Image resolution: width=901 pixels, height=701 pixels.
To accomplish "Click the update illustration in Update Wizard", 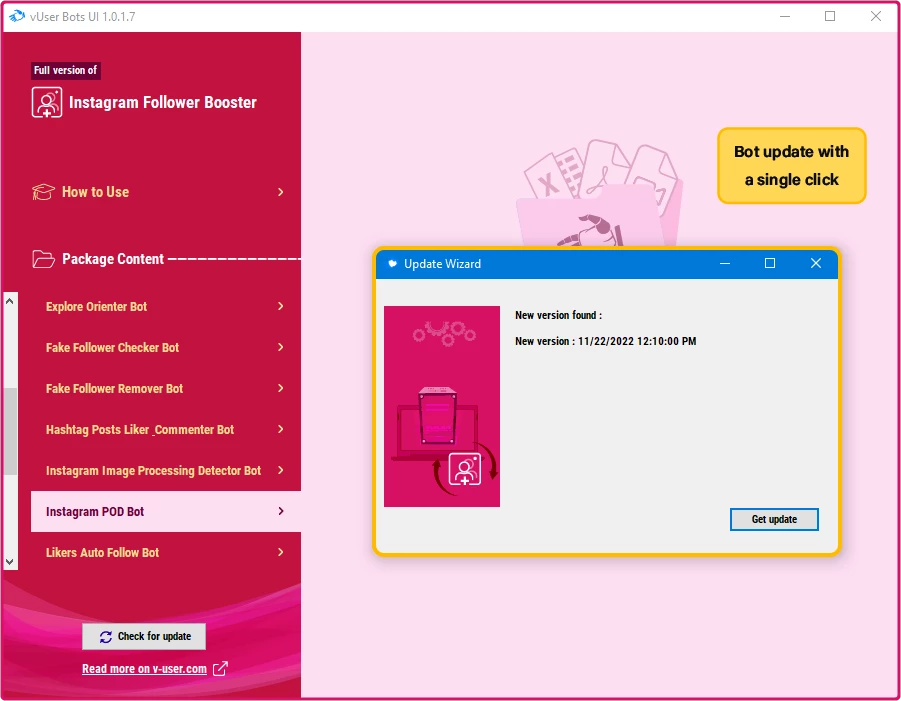I will 442,406.
